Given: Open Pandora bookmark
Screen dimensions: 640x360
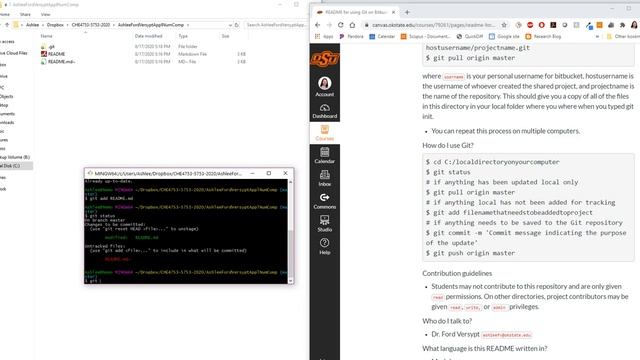Looking at the screenshot, I should 351,36.
